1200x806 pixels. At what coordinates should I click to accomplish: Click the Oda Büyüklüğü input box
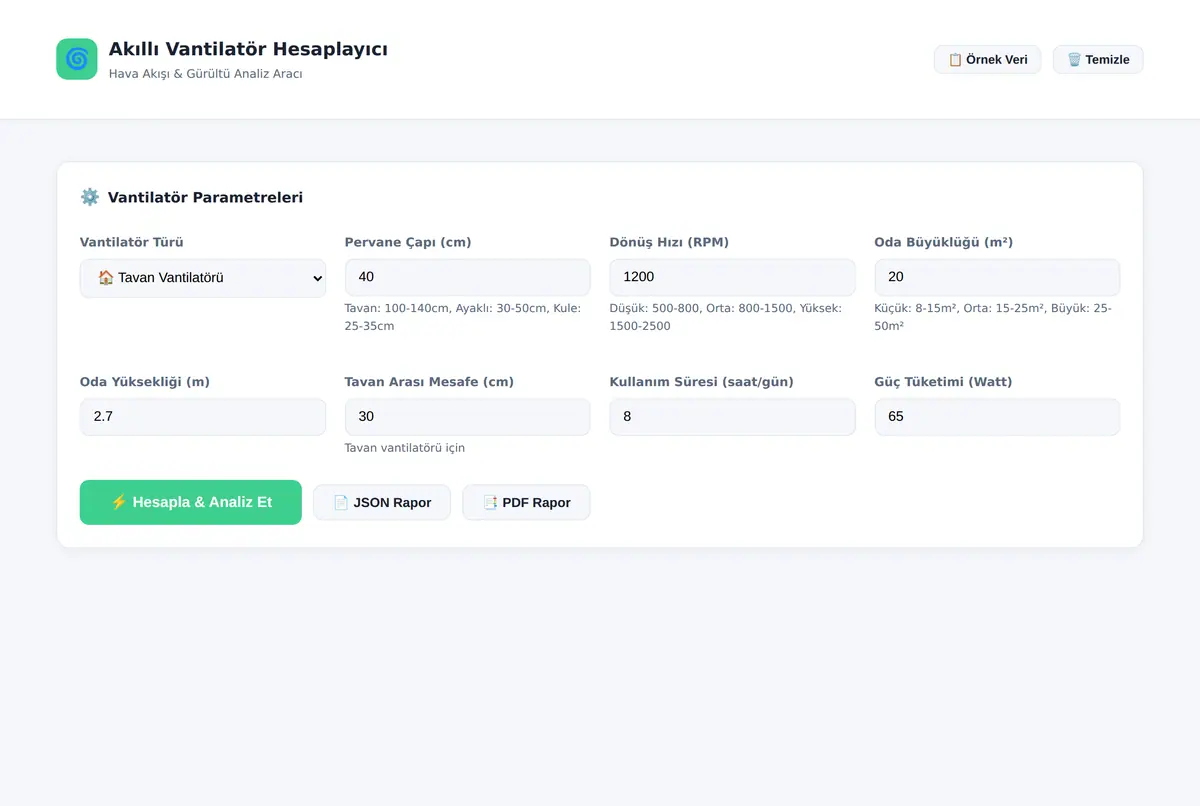[x=998, y=277]
